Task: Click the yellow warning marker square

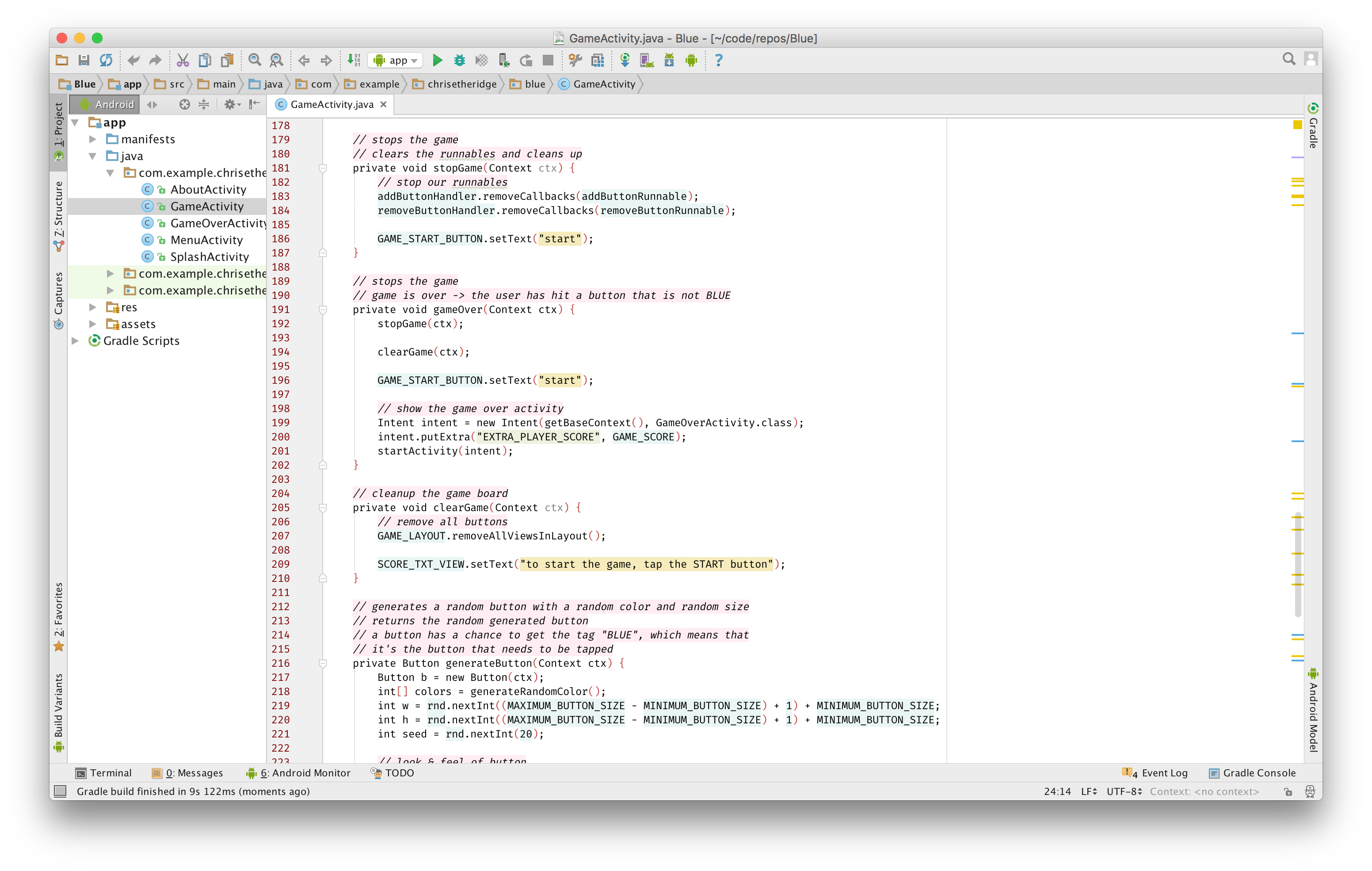Action: 1297,125
